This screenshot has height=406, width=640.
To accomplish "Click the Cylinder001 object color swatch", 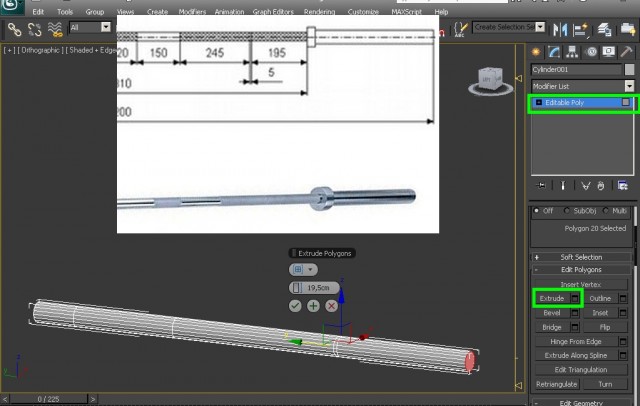I will 629,69.
